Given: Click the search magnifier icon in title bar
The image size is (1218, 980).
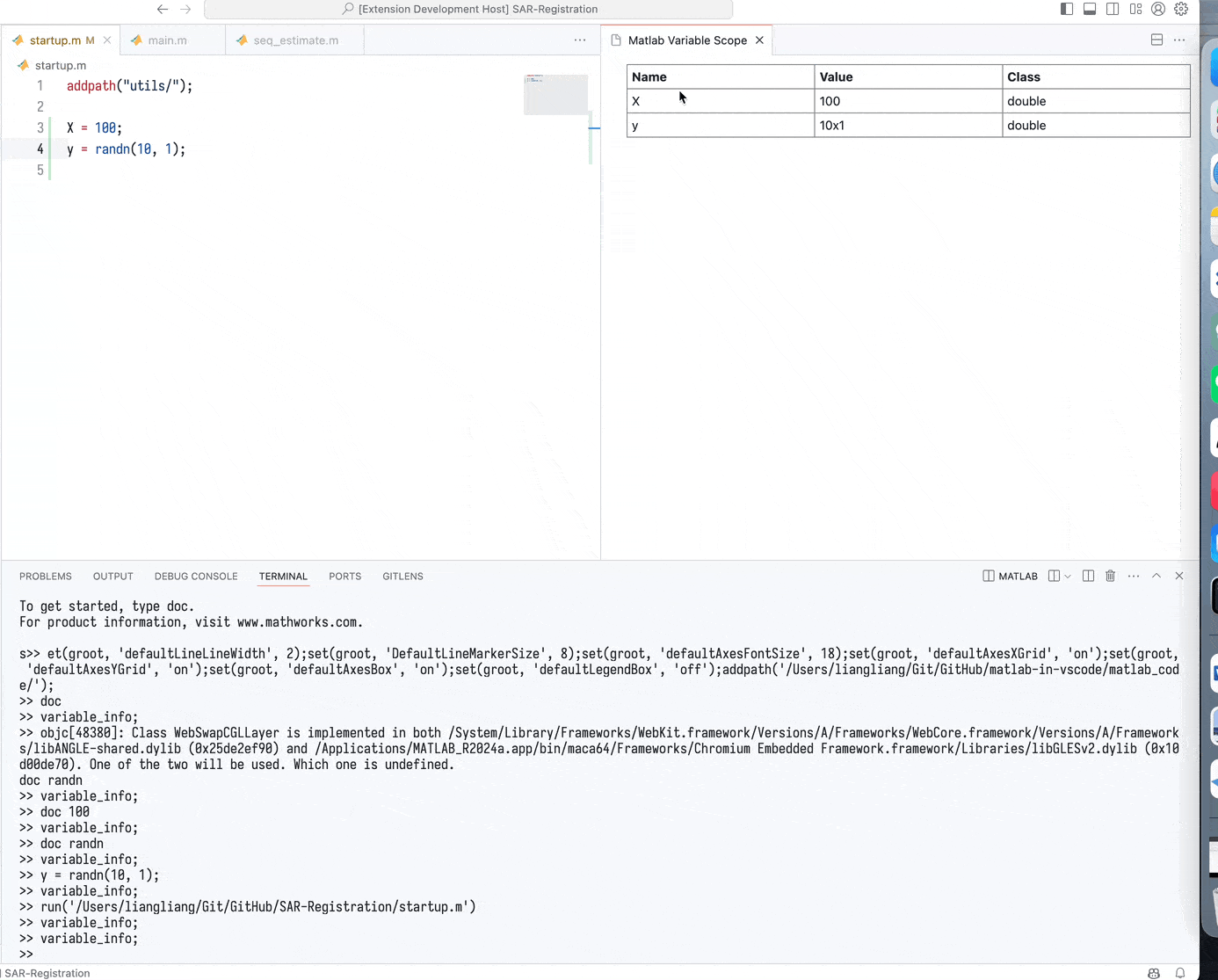Looking at the screenshot, I should [x=348, y=9].
